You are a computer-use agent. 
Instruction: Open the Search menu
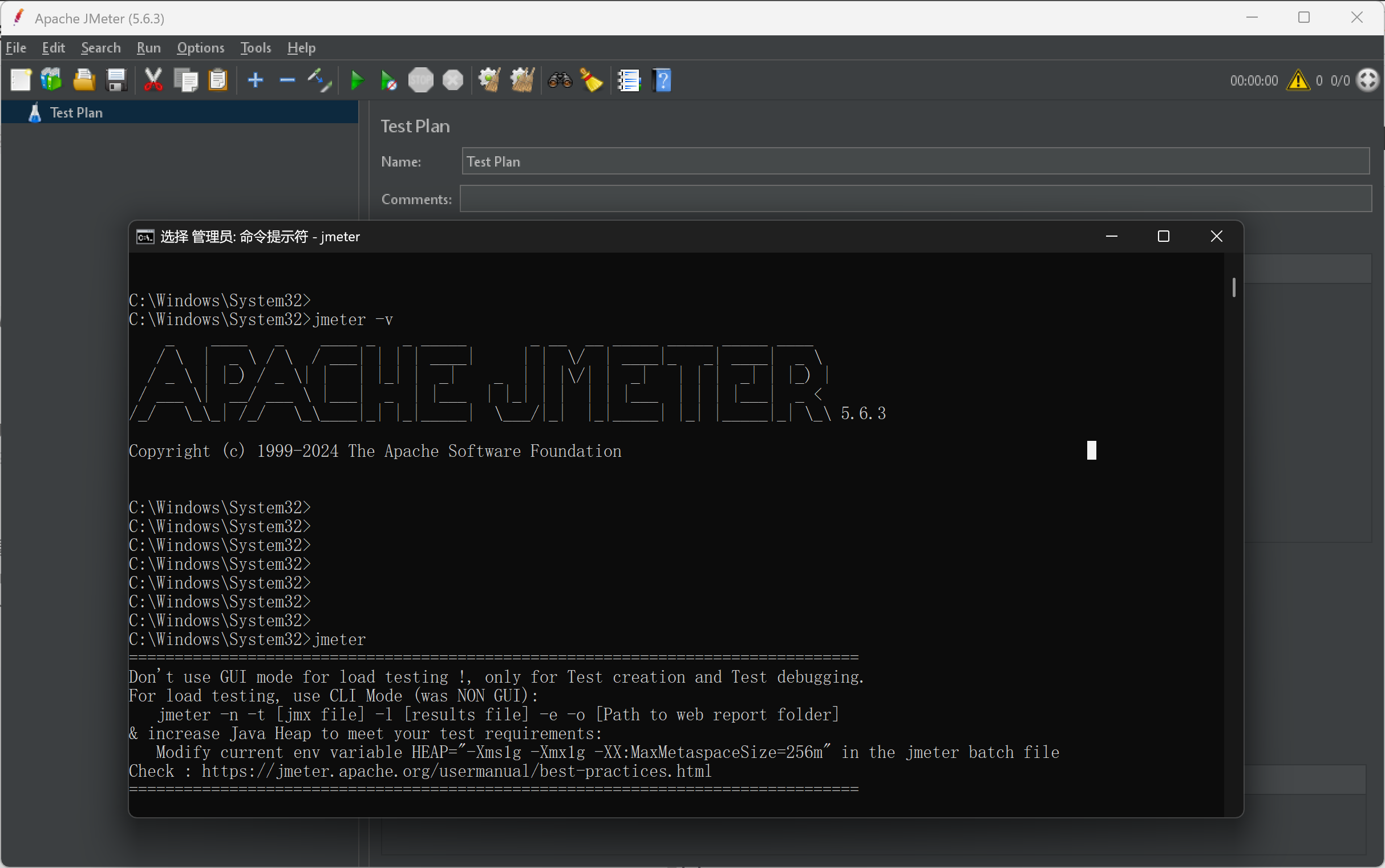point(101,48)
